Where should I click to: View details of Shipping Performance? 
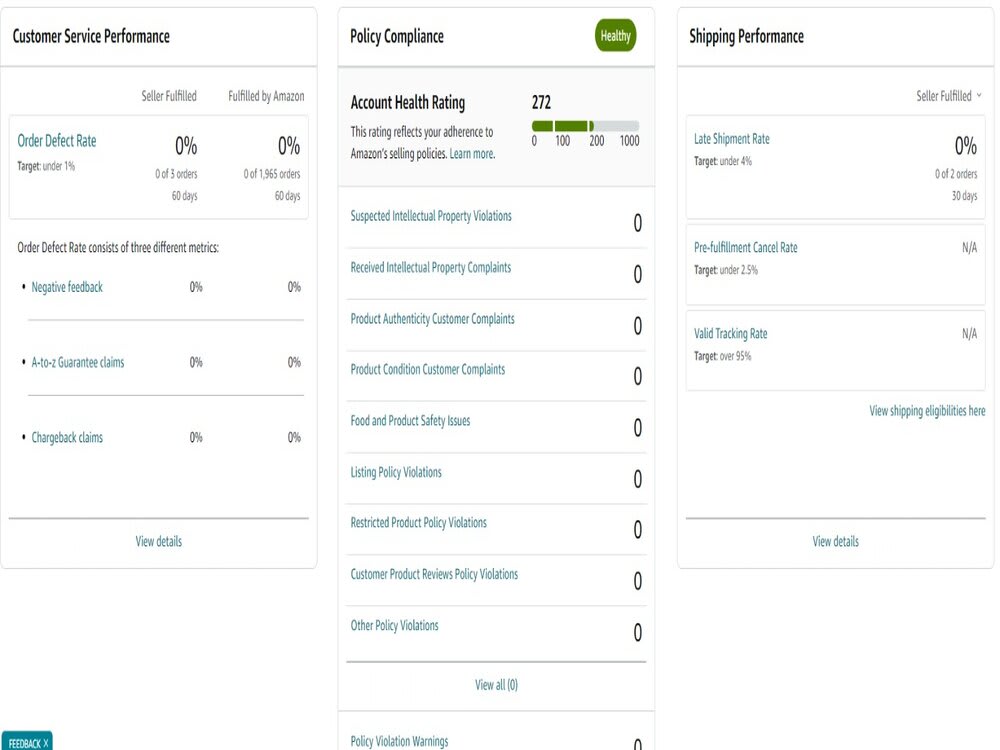coord(835,541)
